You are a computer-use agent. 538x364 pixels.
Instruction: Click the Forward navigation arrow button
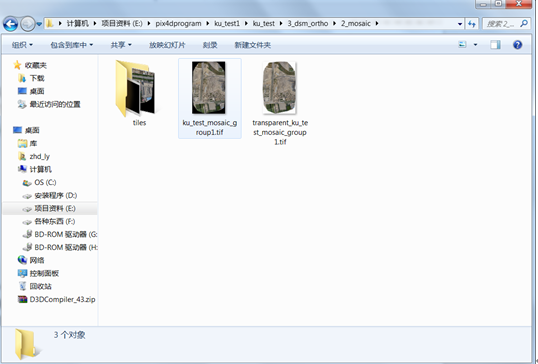[27, 24]
